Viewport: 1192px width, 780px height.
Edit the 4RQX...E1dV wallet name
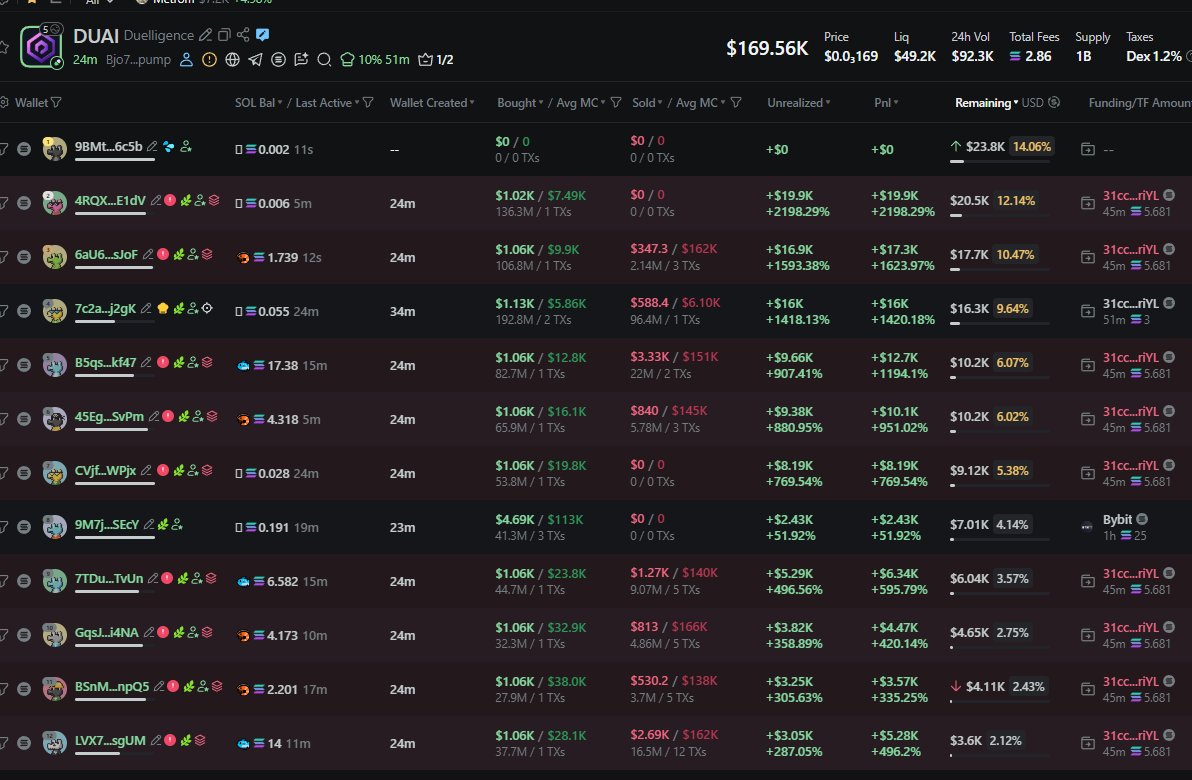154,200
